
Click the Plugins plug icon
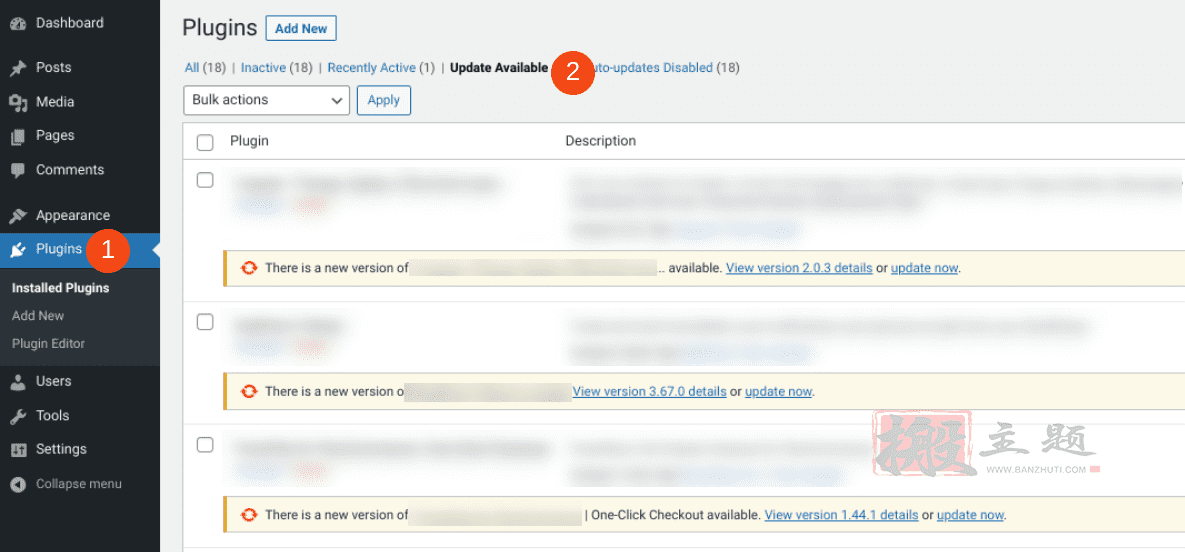point(18,250)
